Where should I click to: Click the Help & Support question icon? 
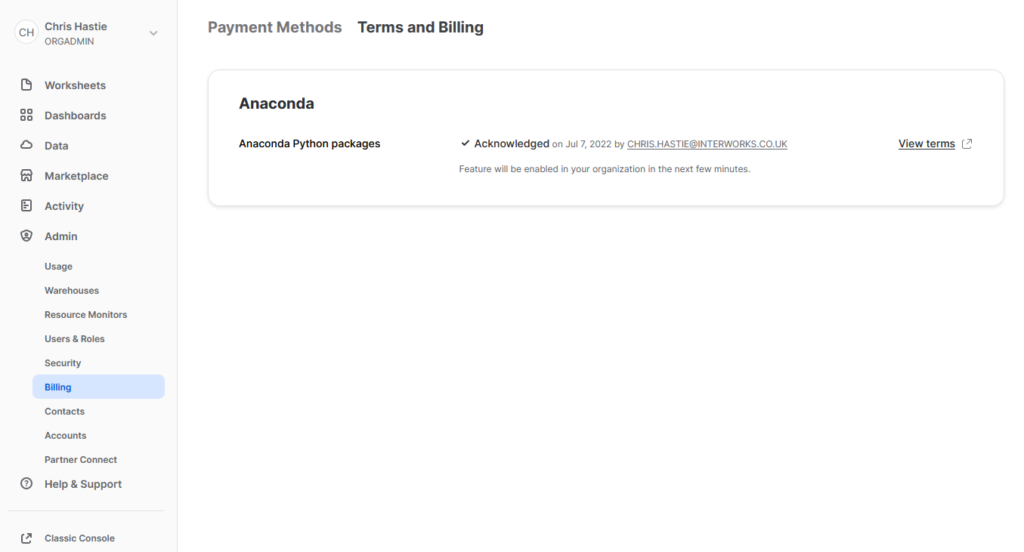[x=27, y=484]
